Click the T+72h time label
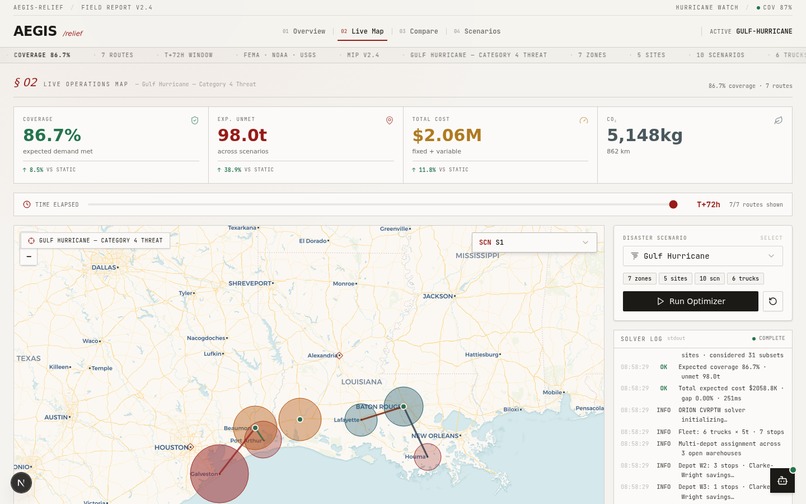806x504 pixels. (708, 204)
